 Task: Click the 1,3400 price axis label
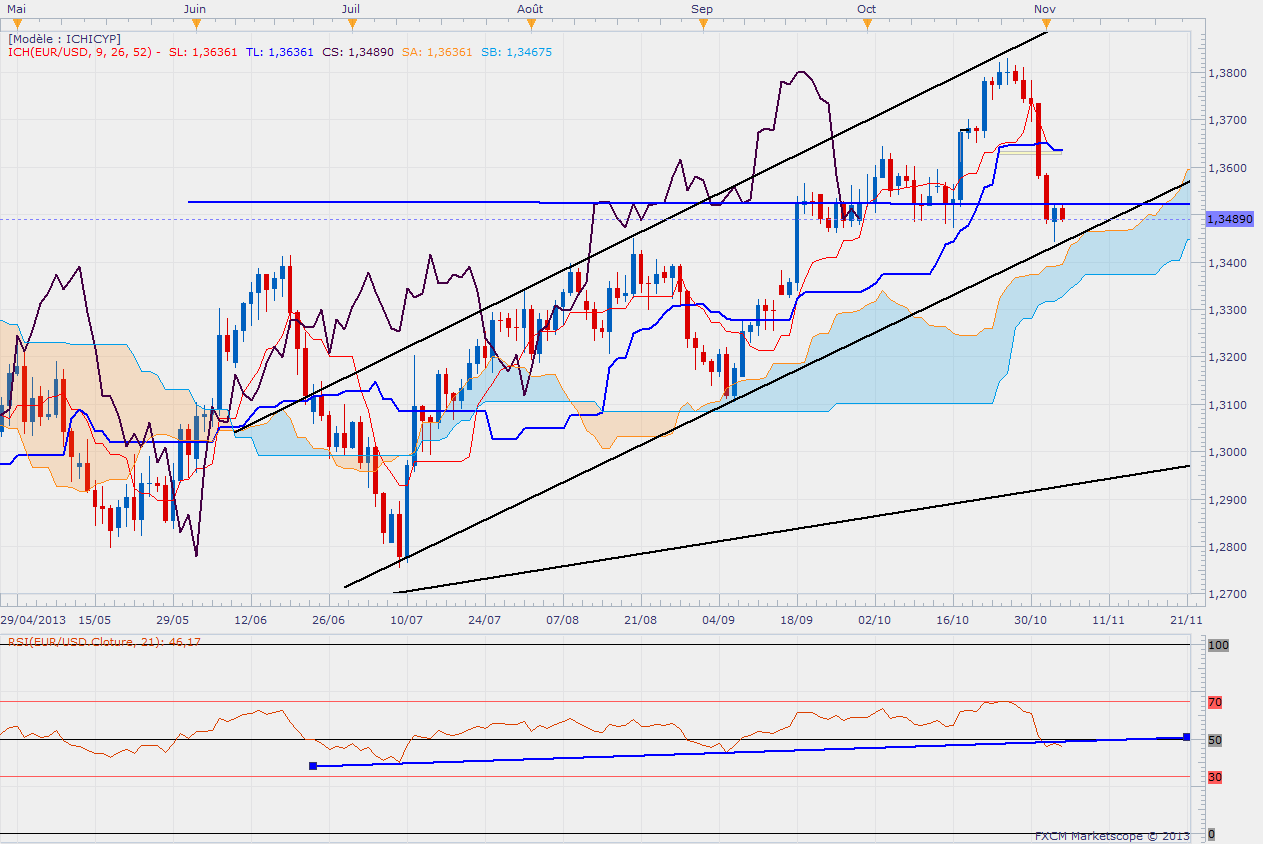[x=1226, y=263]
